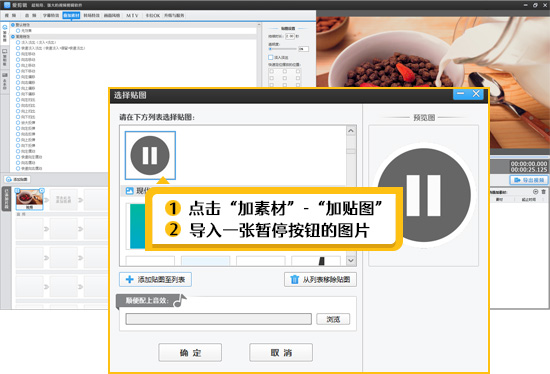Click the 添加贴图 button below effects list
Screen dimensions: 550x374
point(17,179)
